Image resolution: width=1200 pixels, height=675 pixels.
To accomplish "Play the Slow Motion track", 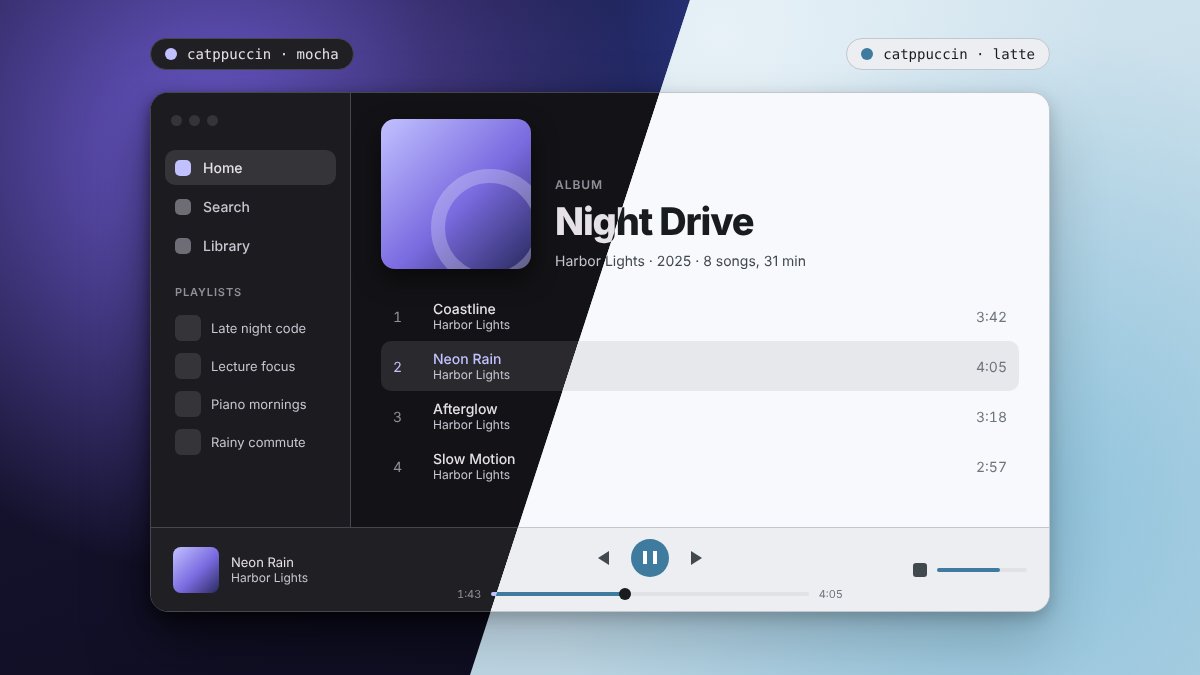I will 700,466.
